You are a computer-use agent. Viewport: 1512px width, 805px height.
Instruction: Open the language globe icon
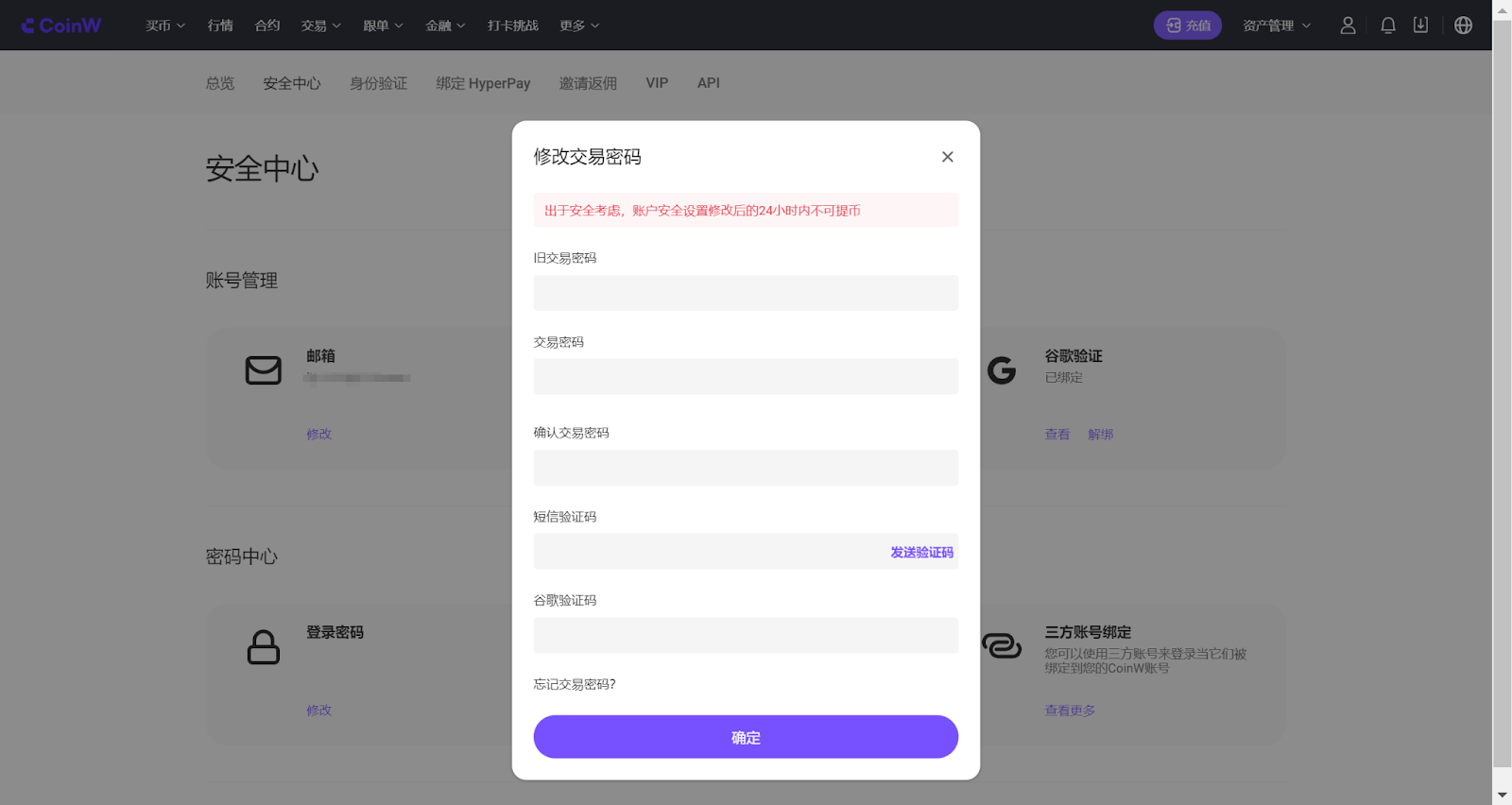click(x=1463, y=26)
